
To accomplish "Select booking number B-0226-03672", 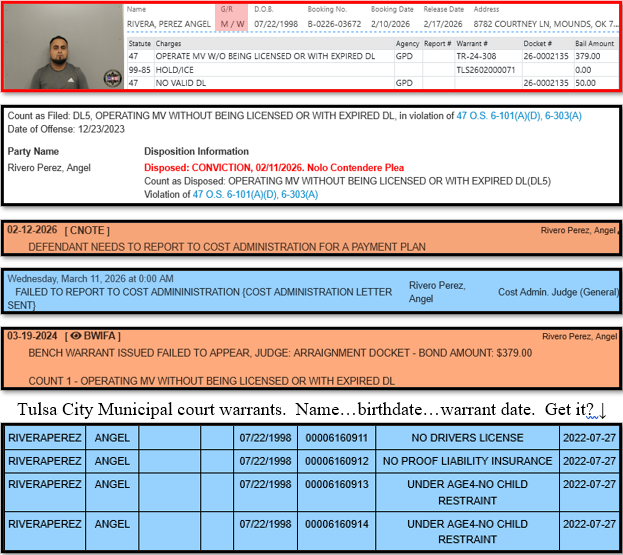I will pyautogui.click(x=334, y=24).
